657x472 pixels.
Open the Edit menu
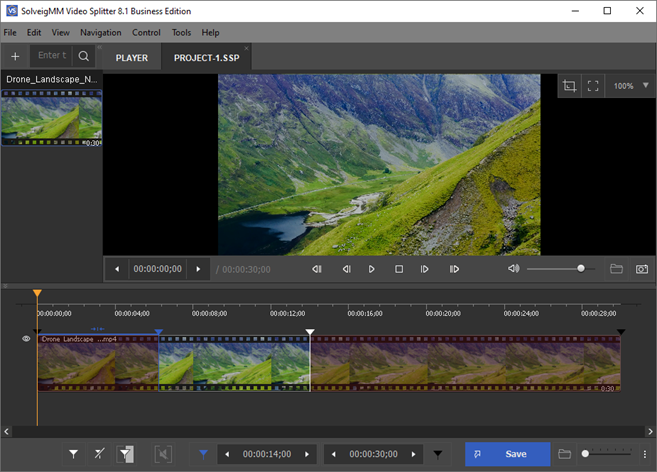point(34,32)
